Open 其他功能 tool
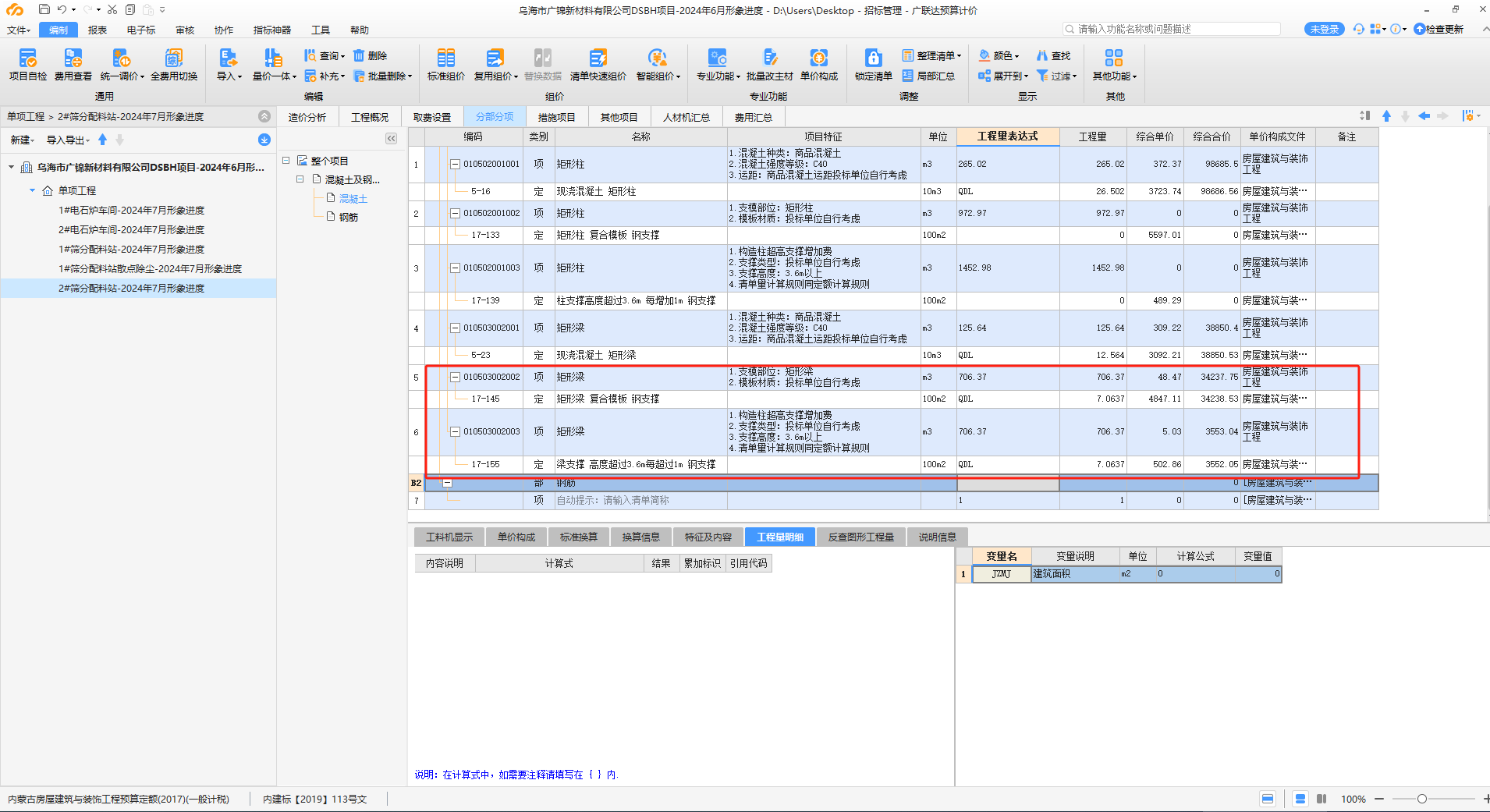The width and height of the screenshot is (1490, 812). tap(1114, 64)
